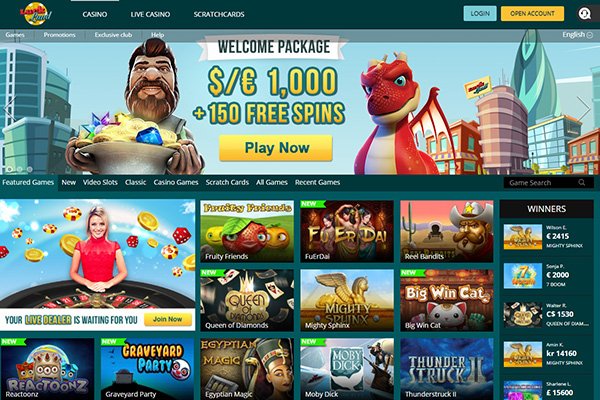Open the live chat support icon
This screenshot has width=600, height=400.
tap(584, 14)
